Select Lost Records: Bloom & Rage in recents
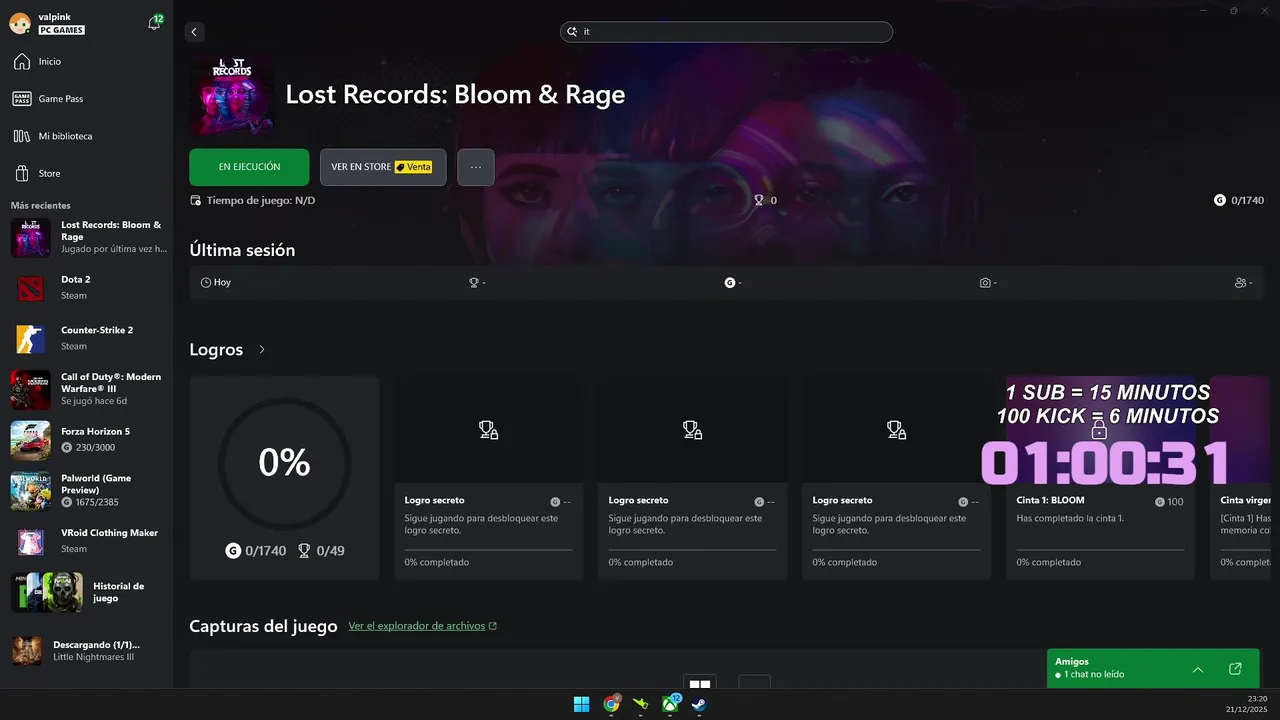Image resolution: width=1280 pixels, height=720 pixels. coord(88,238)
